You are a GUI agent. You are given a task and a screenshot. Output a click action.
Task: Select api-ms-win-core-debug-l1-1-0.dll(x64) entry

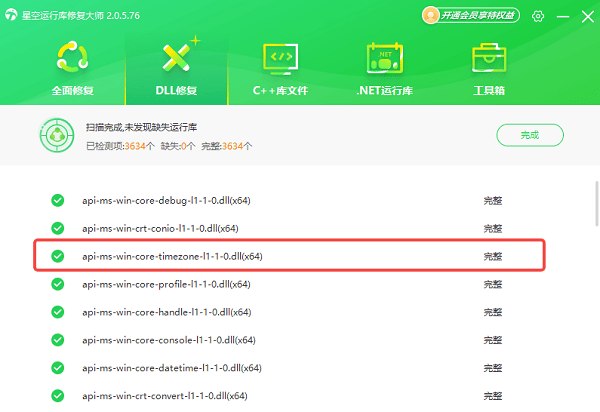pyautogui.click(x=166, y=200)
